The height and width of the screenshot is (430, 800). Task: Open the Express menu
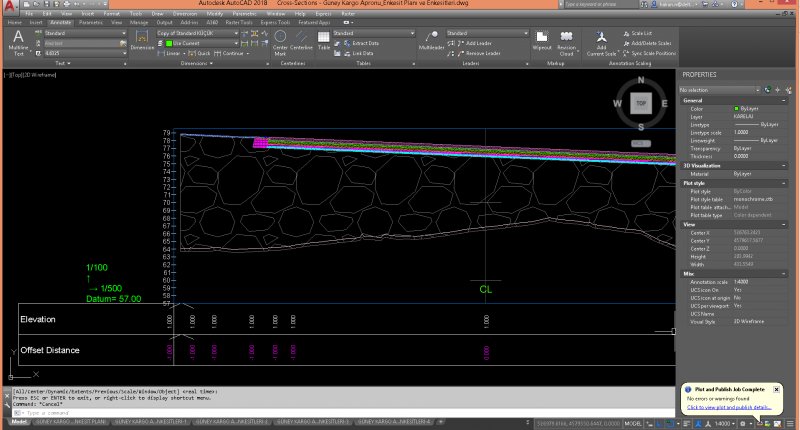tap(322, 14)
